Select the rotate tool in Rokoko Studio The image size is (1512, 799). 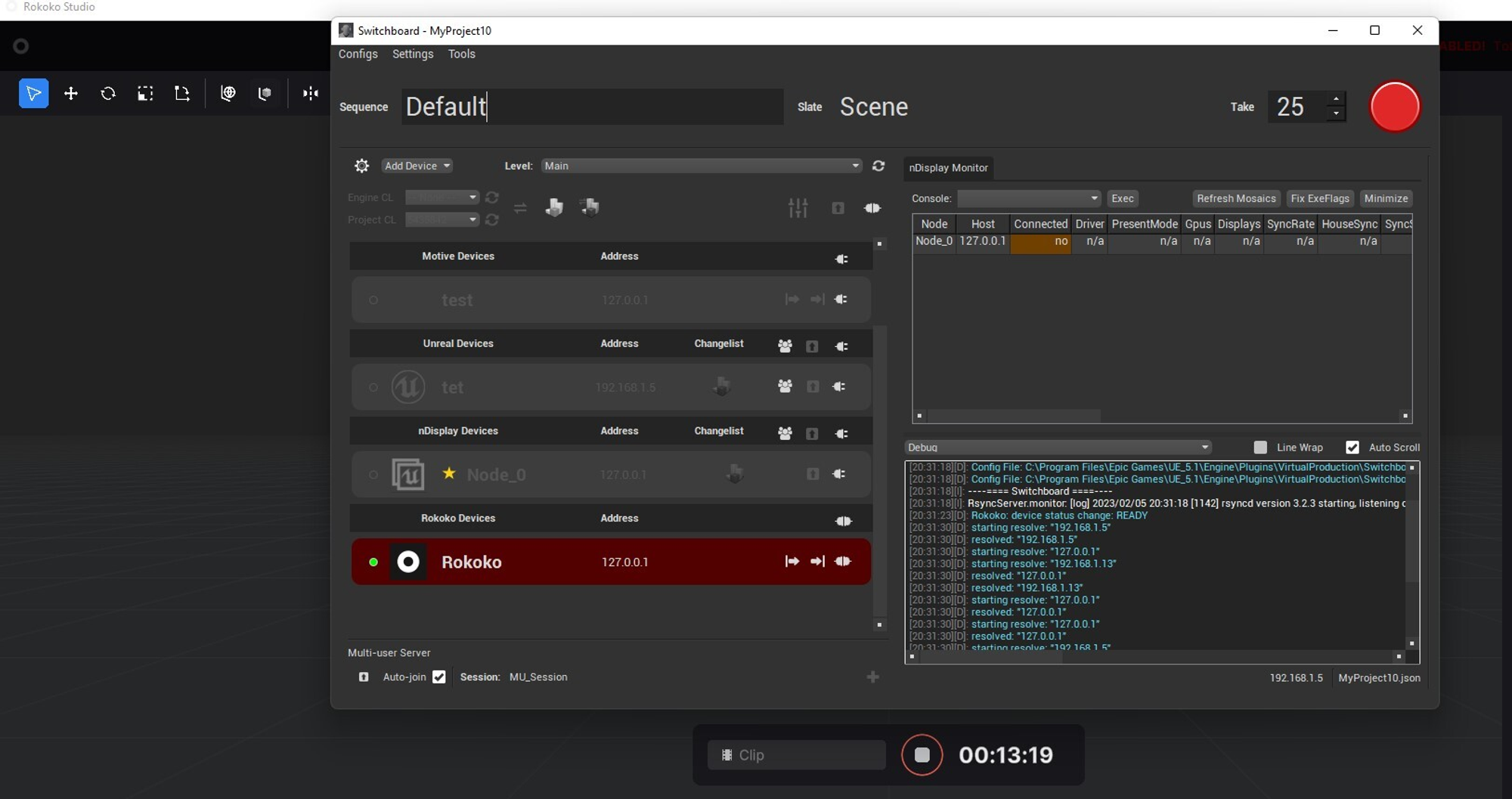click(x=108, y=94)
